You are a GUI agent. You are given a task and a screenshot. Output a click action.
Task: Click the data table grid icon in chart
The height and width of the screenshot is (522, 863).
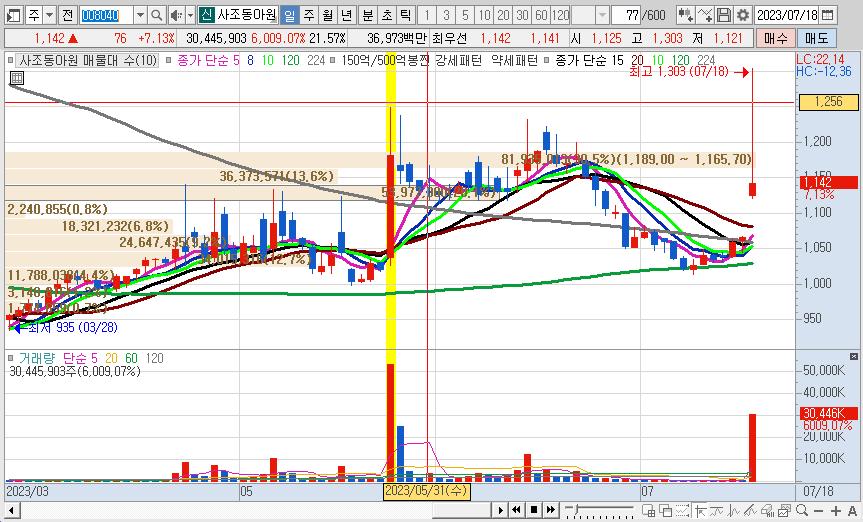coord(17,78)
